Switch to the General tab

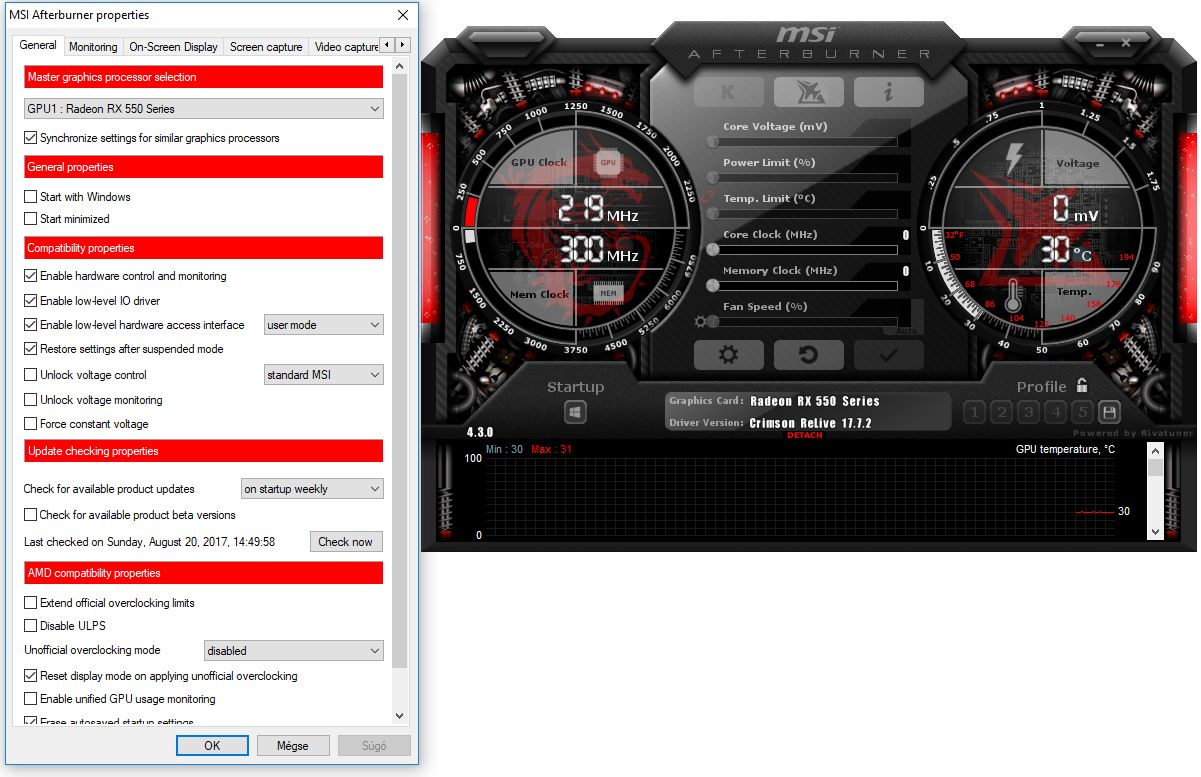coord(39,45)
